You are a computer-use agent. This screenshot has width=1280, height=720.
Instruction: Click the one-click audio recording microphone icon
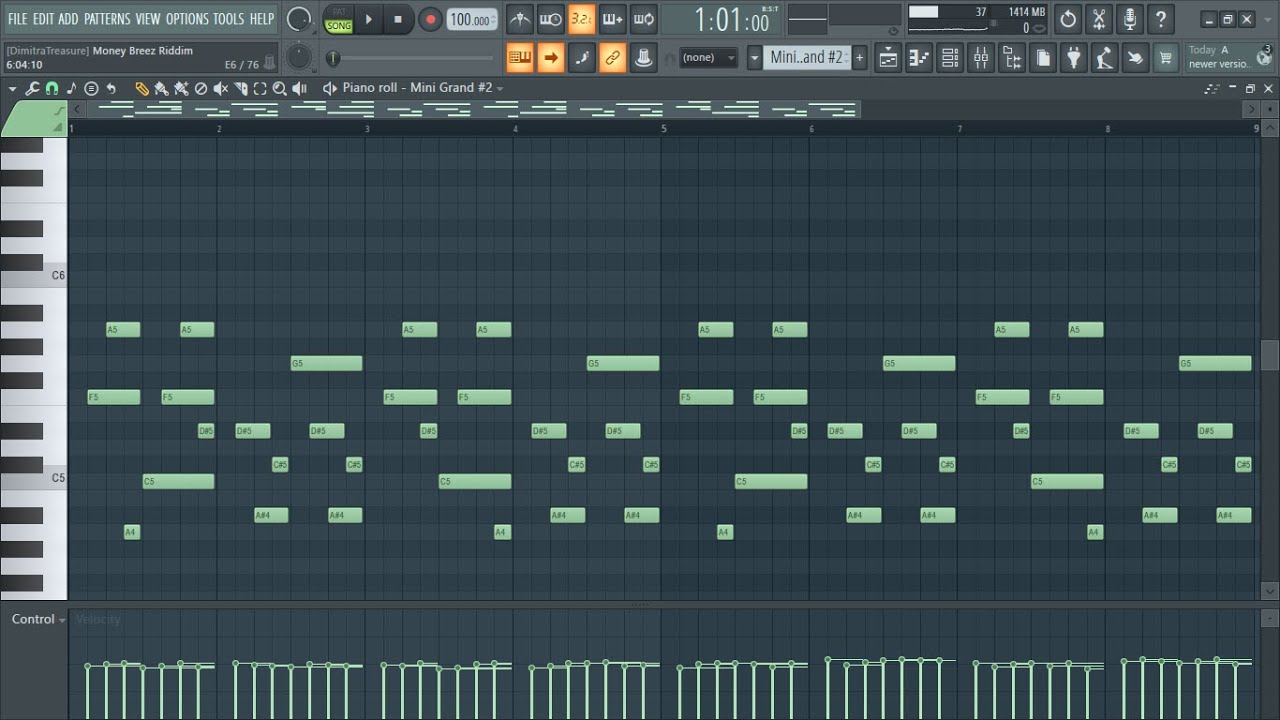(1130, 19)
